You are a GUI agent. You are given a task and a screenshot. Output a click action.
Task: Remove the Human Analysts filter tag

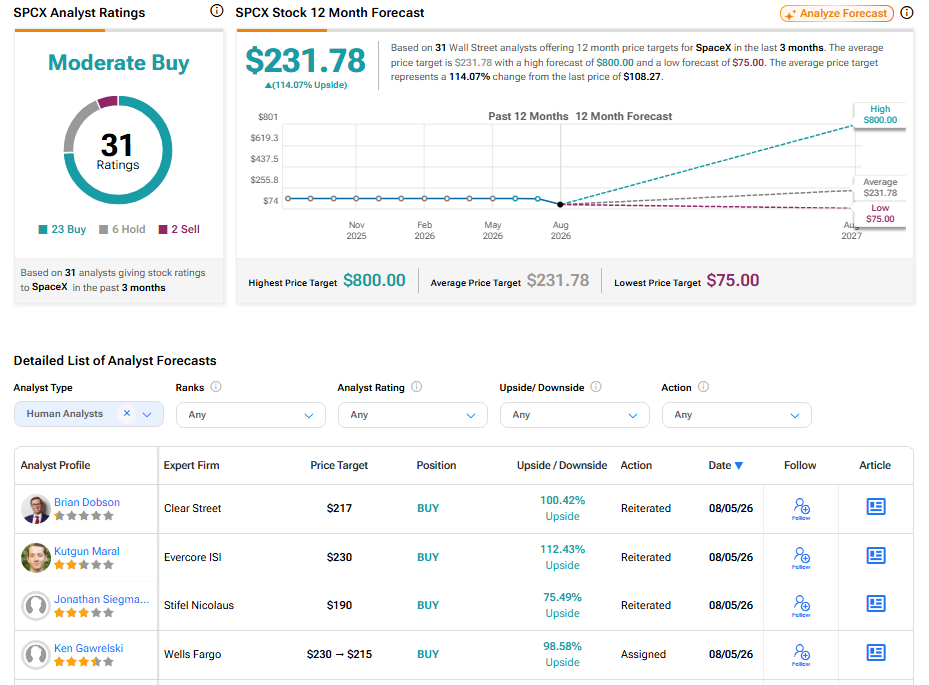(126, 414)
